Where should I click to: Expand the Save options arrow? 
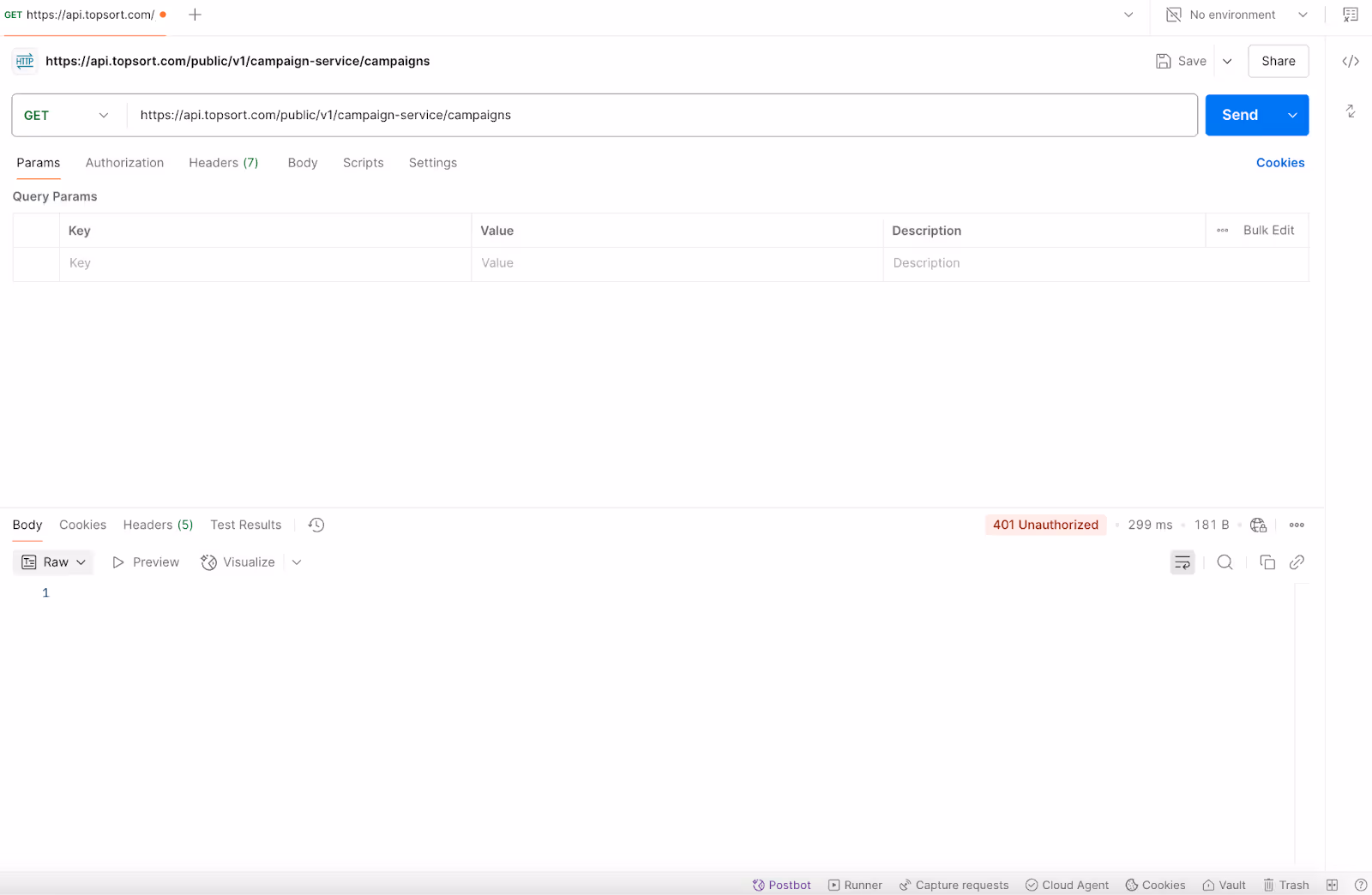pos(1227,61)
